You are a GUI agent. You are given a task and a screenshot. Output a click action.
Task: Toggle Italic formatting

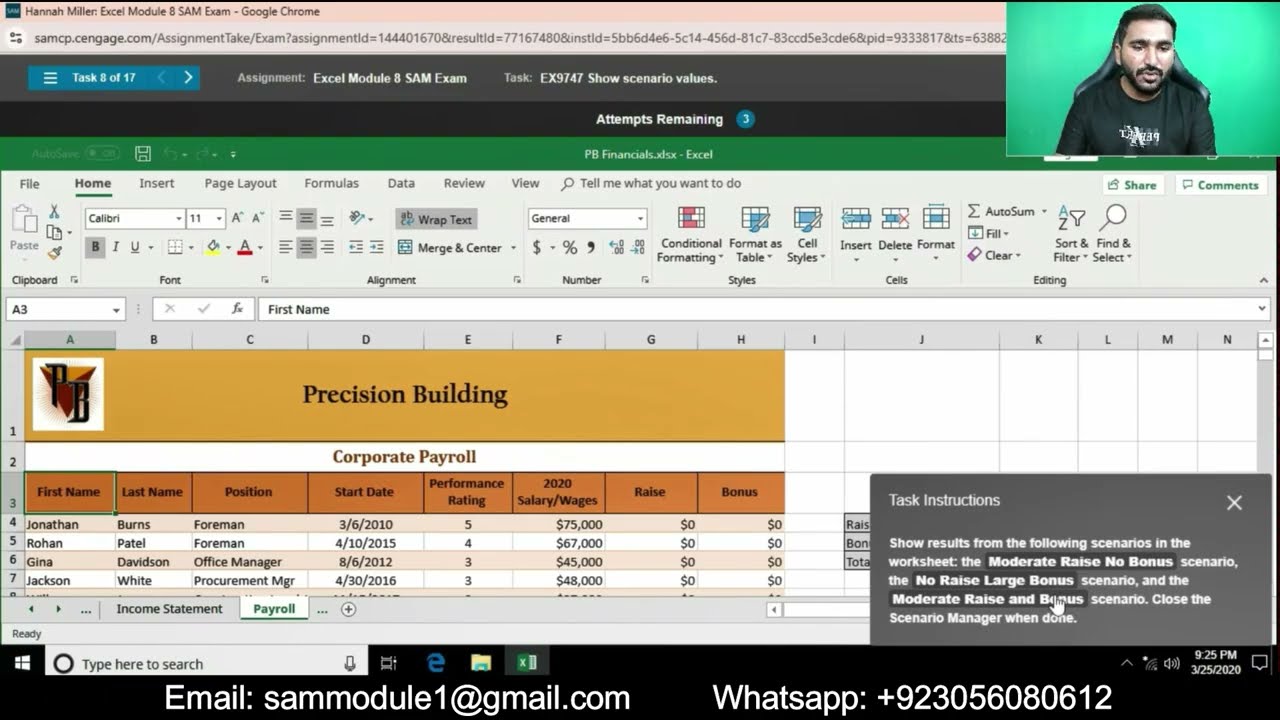tap(115, 247)
